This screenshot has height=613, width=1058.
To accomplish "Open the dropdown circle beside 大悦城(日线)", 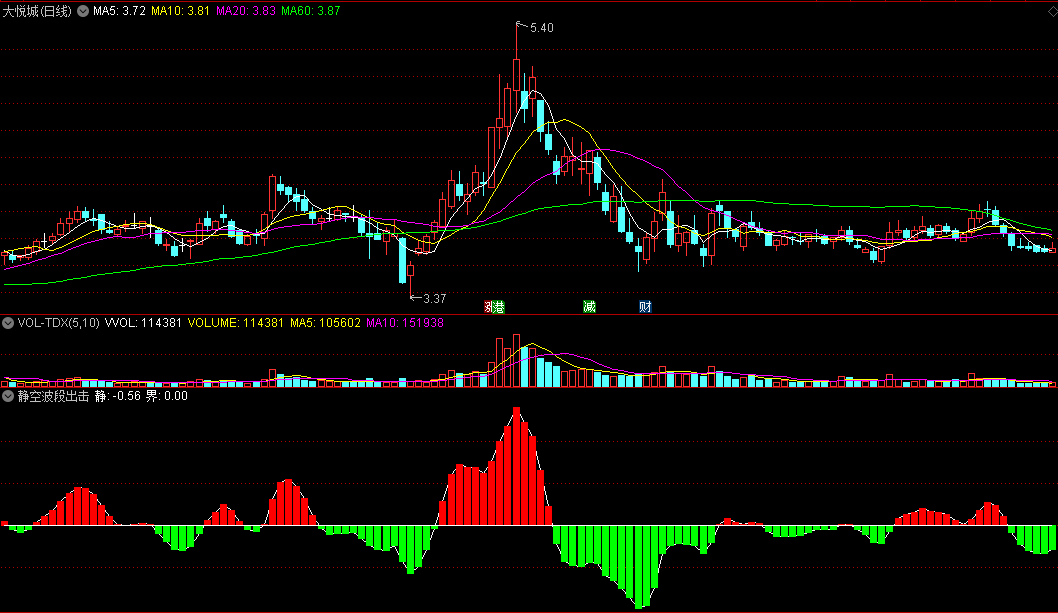I will point(83,11).
